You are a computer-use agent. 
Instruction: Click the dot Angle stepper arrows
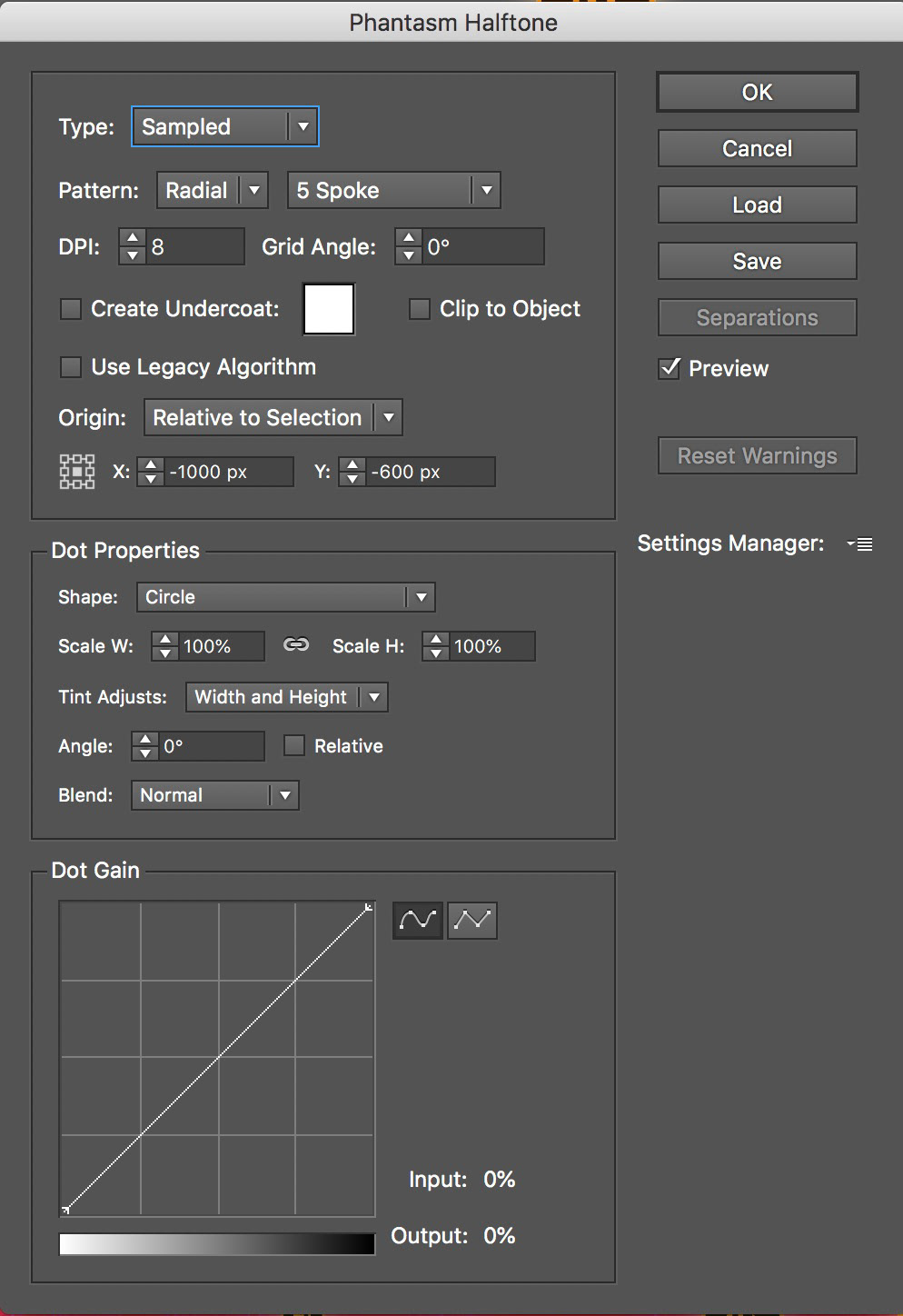pyautogui.click(x=145, y=746)
